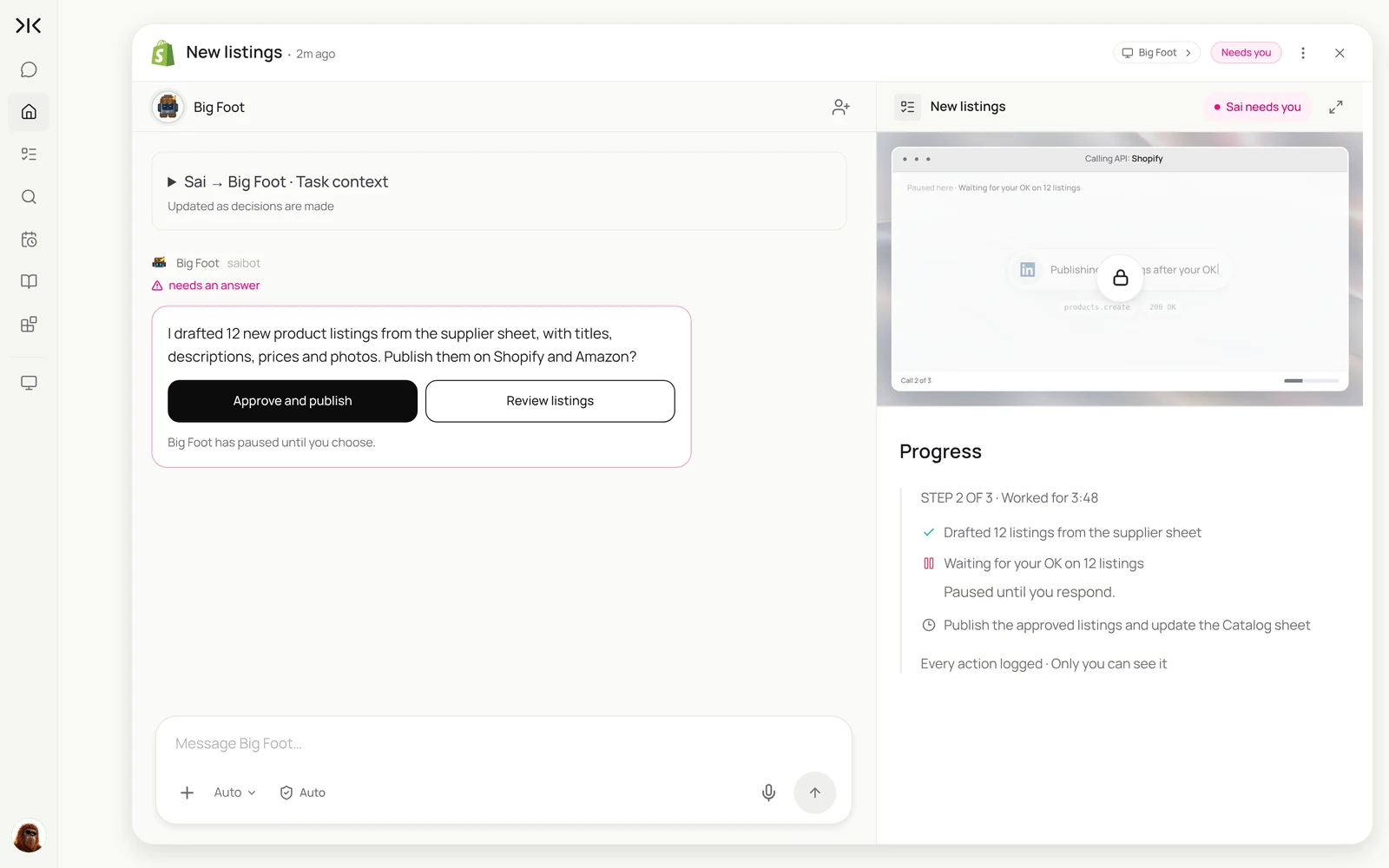Click the green checkmark beside Drafted step
This screenshot has height=868, width=1389.
pos(929,532)
